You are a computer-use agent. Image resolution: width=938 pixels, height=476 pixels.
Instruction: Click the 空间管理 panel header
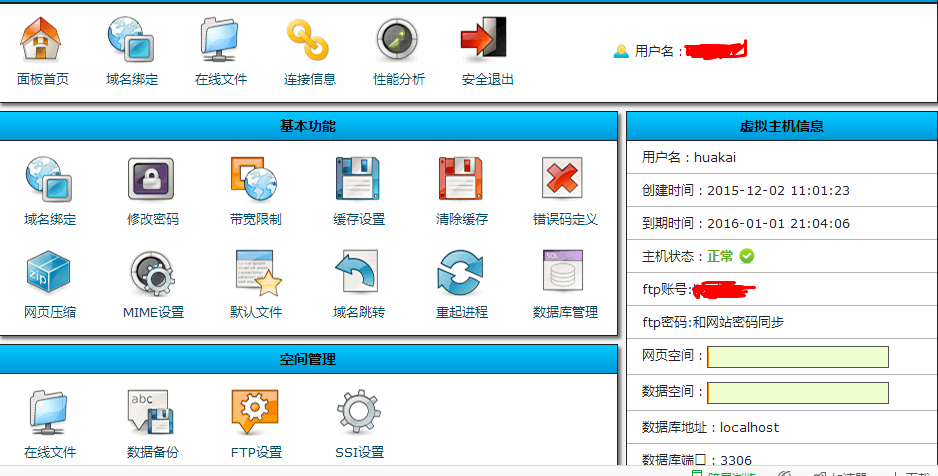308,359
